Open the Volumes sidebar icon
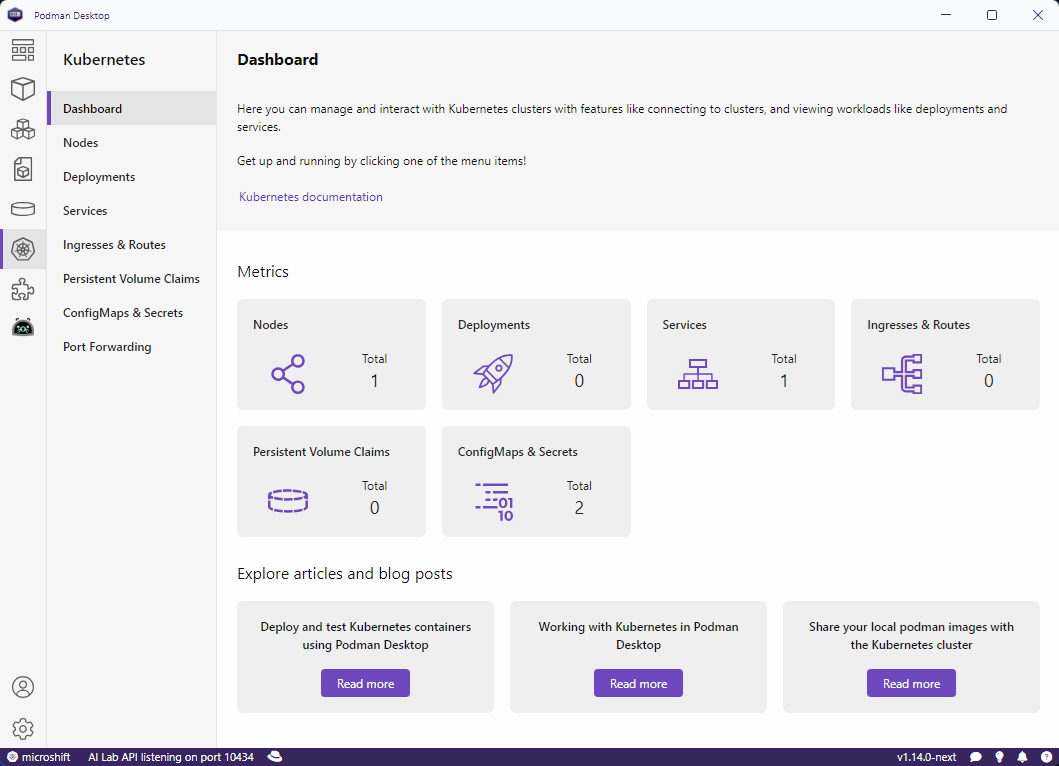The image size is (1059, 766). (22, 209)
